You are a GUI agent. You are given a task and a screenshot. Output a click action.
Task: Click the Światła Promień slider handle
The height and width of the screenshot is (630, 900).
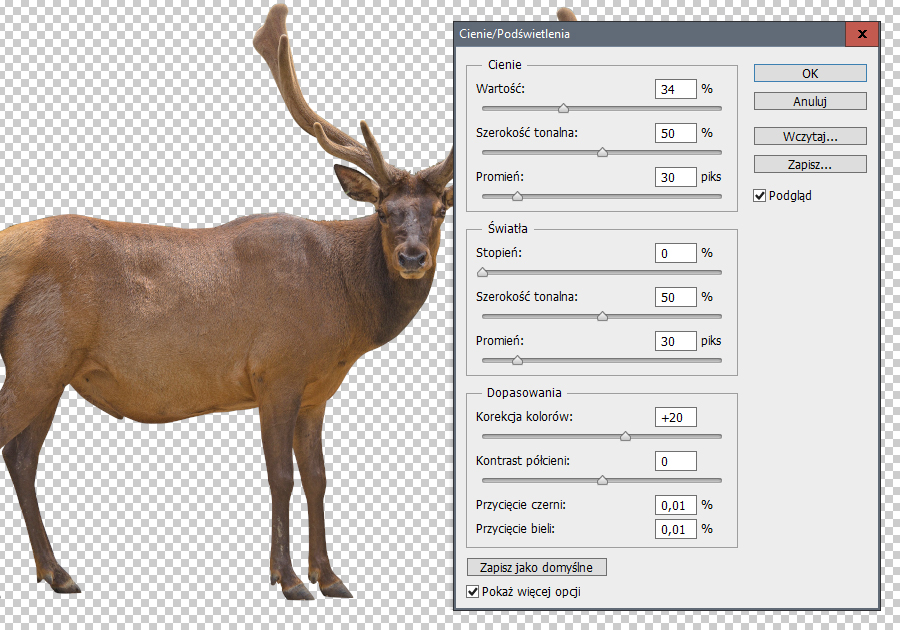517,360
